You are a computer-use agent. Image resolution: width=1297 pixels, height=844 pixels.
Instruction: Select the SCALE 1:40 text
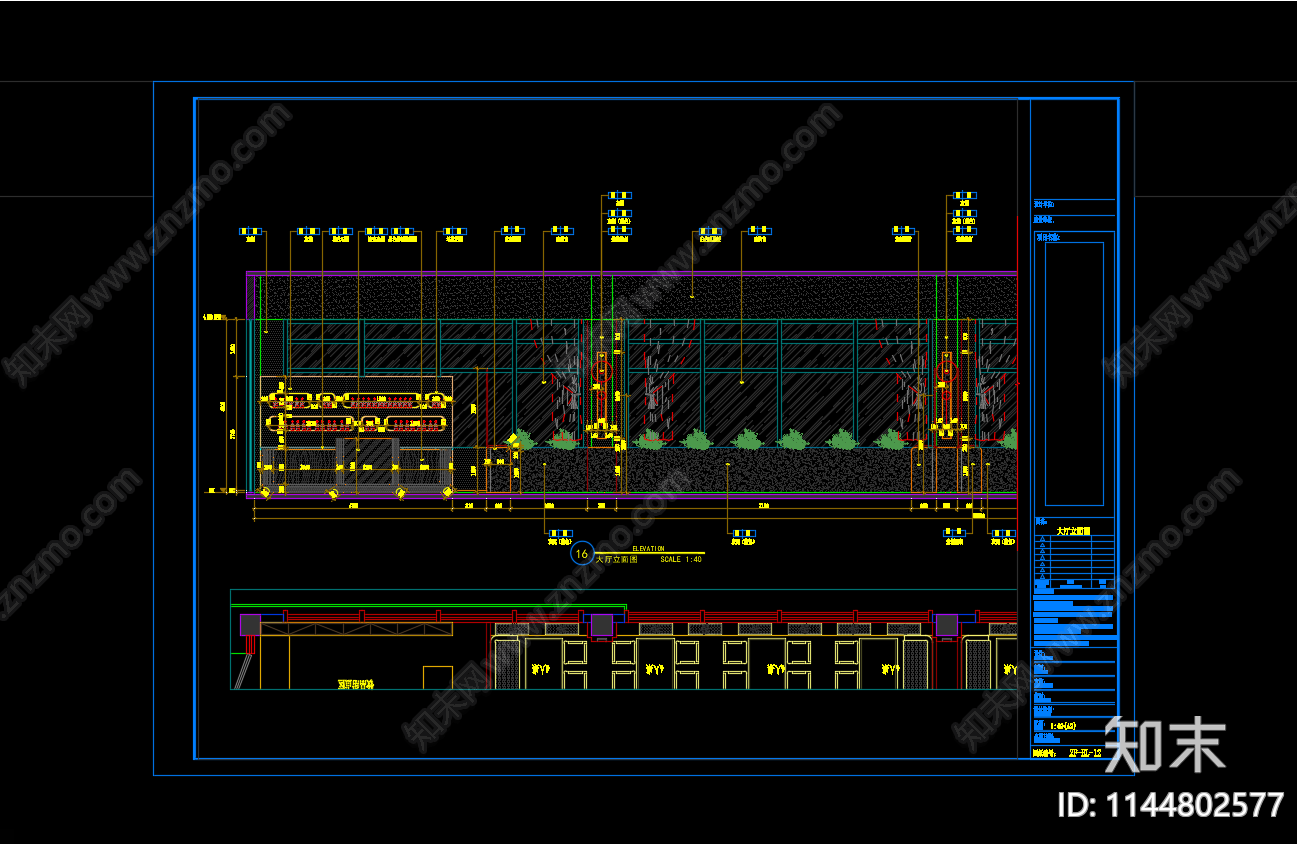point(681,560)
